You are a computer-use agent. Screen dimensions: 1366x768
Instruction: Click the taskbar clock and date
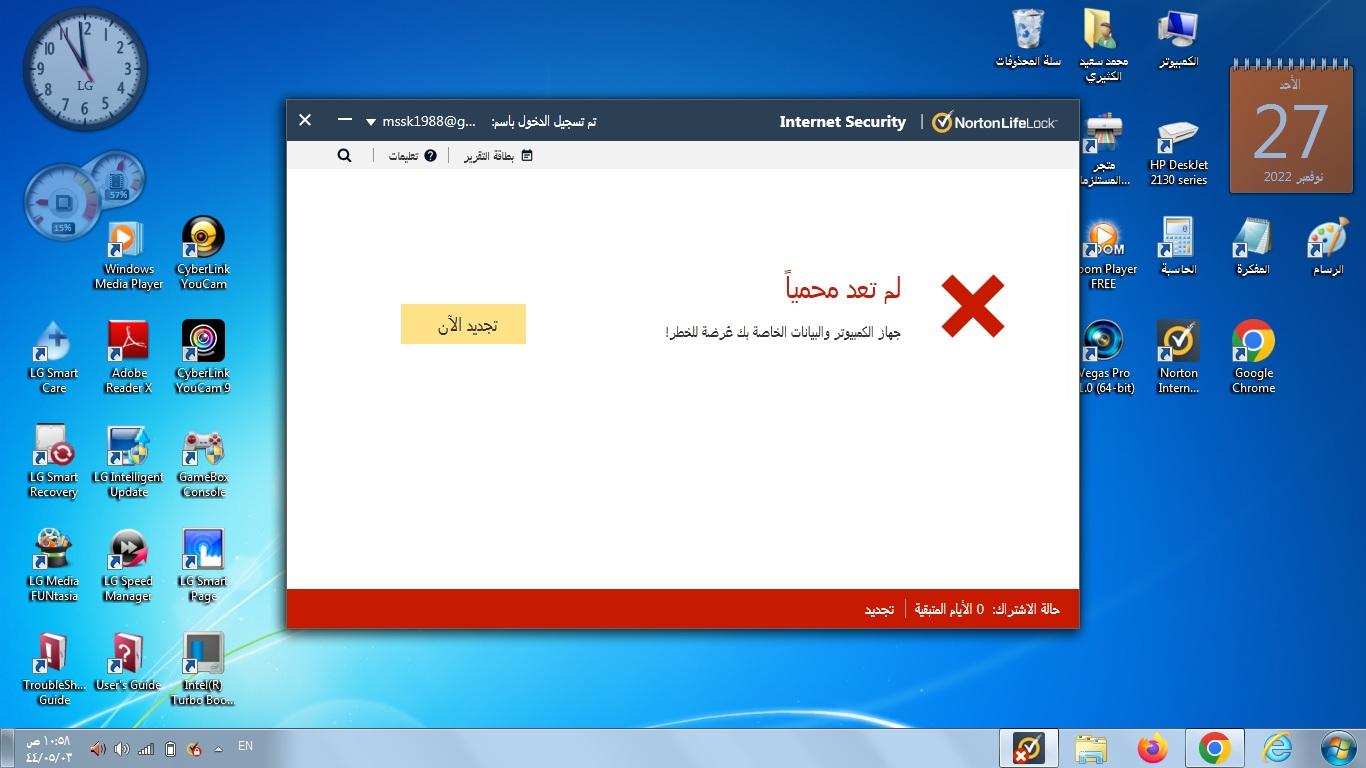48,748
